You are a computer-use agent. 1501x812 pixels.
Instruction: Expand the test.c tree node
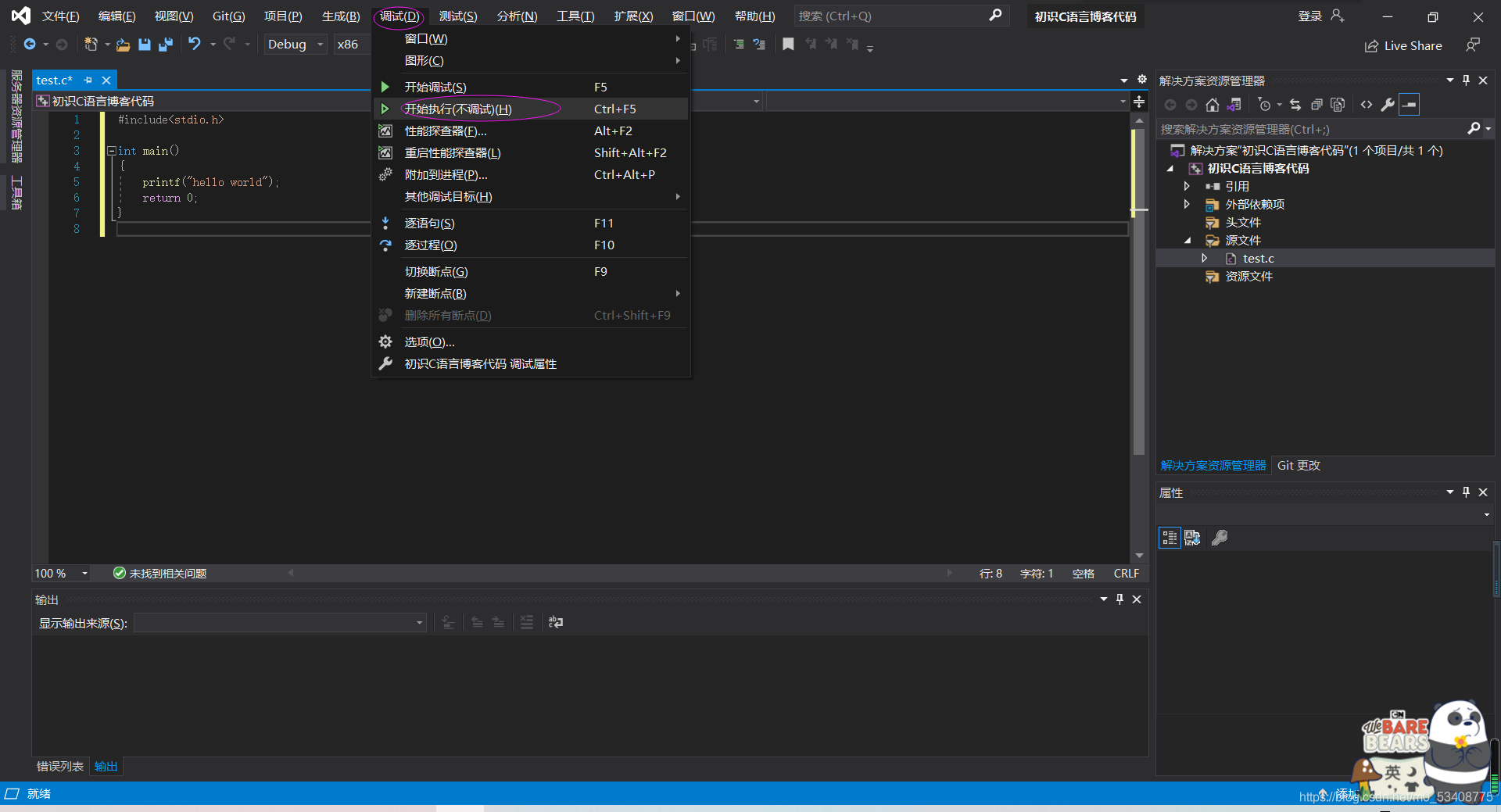[1205, 258]
